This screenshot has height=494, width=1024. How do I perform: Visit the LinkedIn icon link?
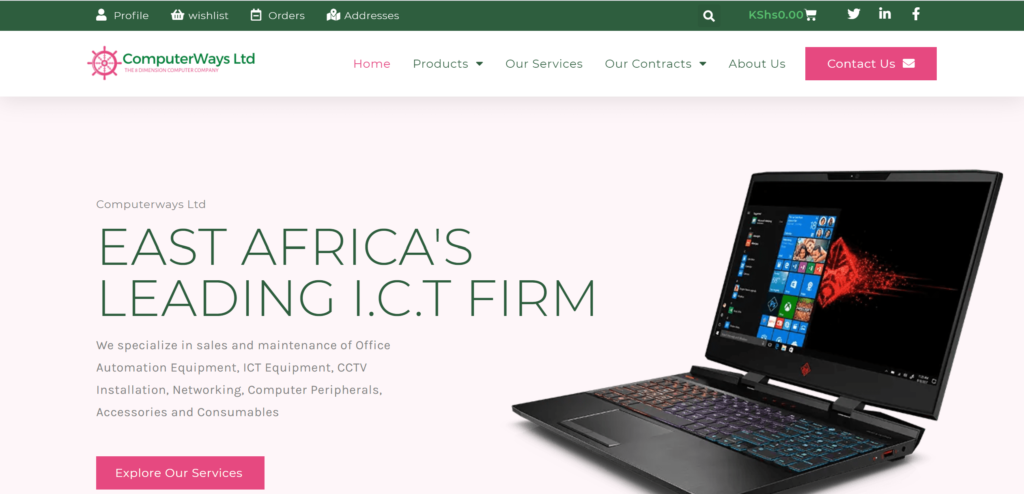(x=885, y=14)
